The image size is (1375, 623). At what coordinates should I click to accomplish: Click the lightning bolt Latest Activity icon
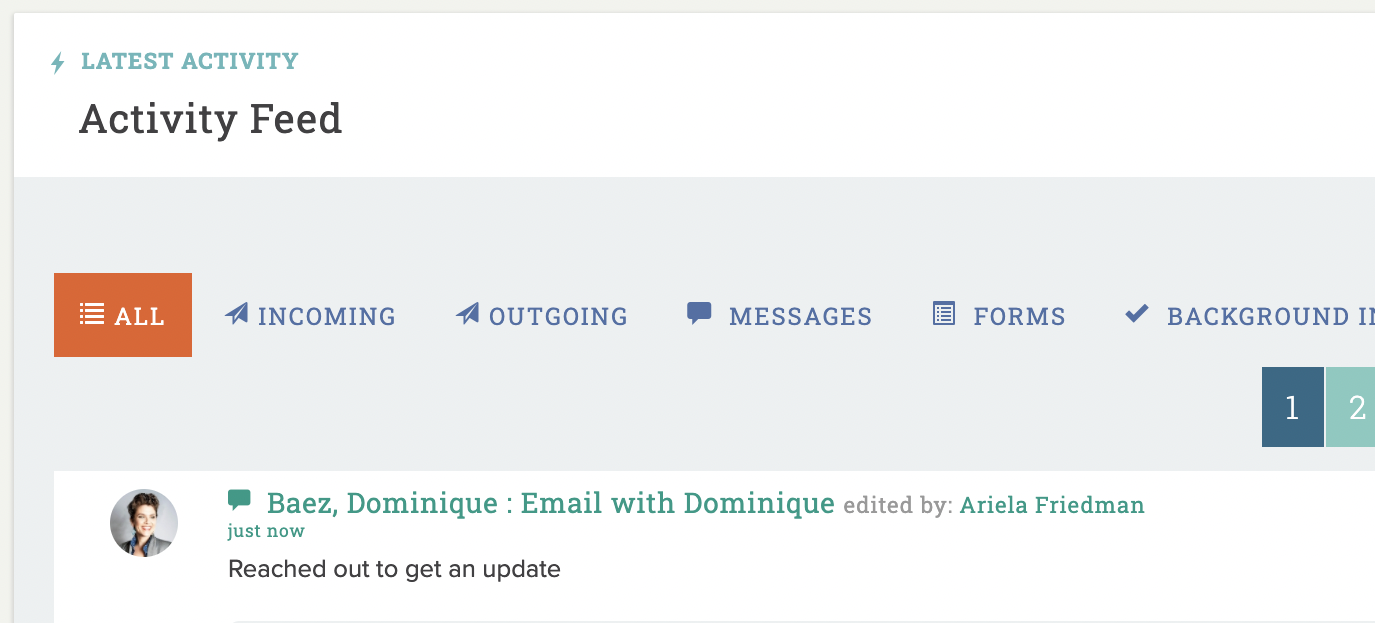pos(58,63)
